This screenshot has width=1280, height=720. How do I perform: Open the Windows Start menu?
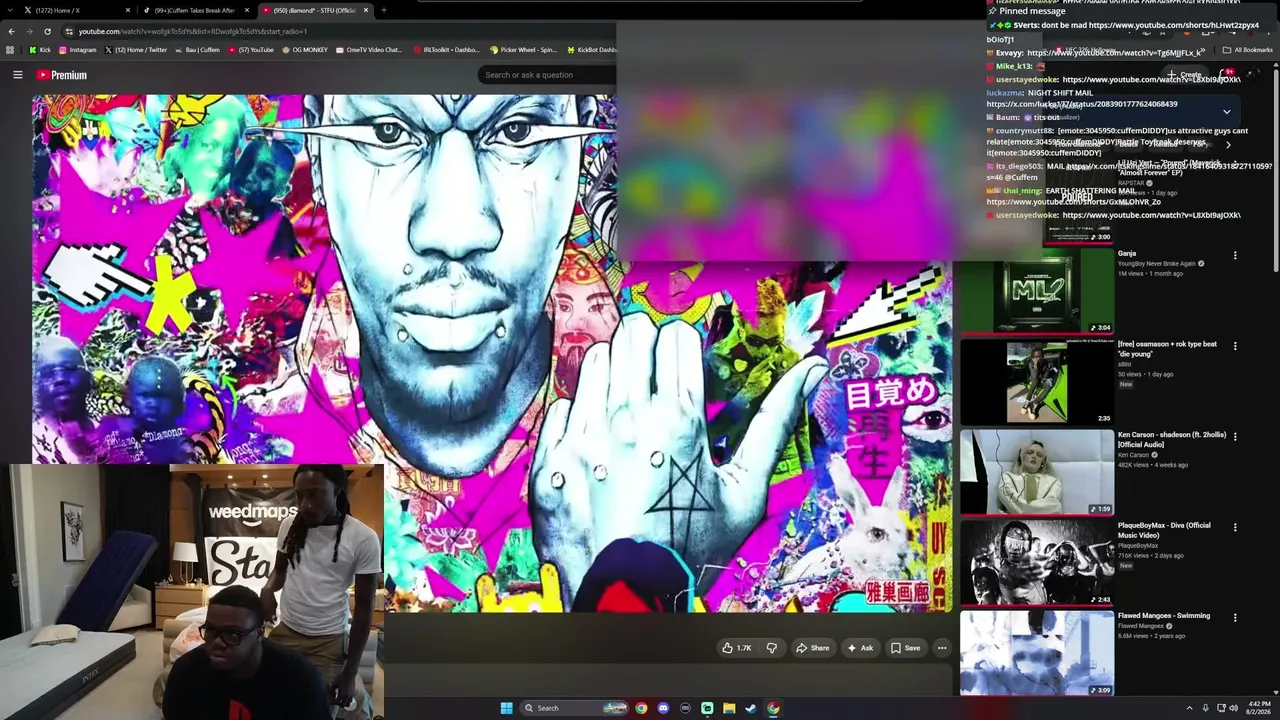point(506,708)
